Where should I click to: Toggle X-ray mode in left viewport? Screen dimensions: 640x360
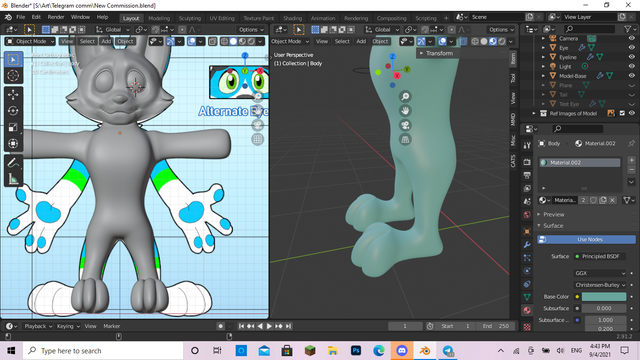coord(213,41)
